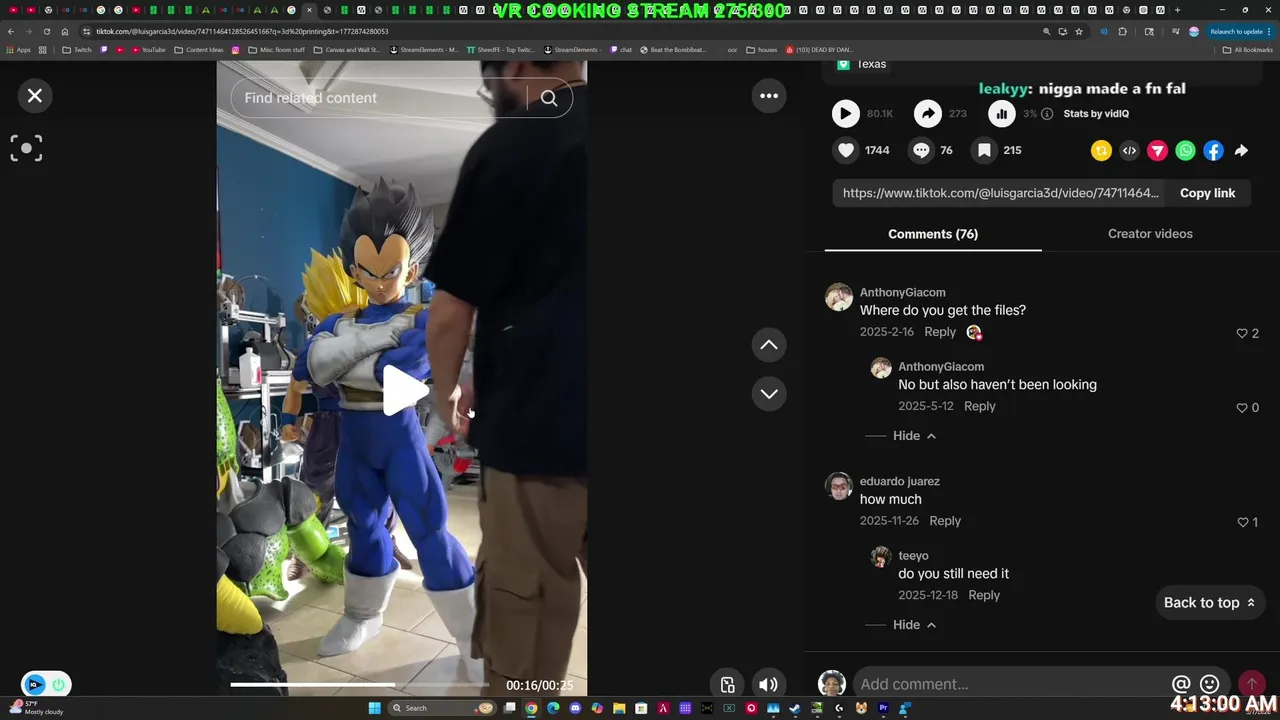This screenshot has width=1280, height=720.
Task: Like the video with heart icon
Action: pos(846,150)
